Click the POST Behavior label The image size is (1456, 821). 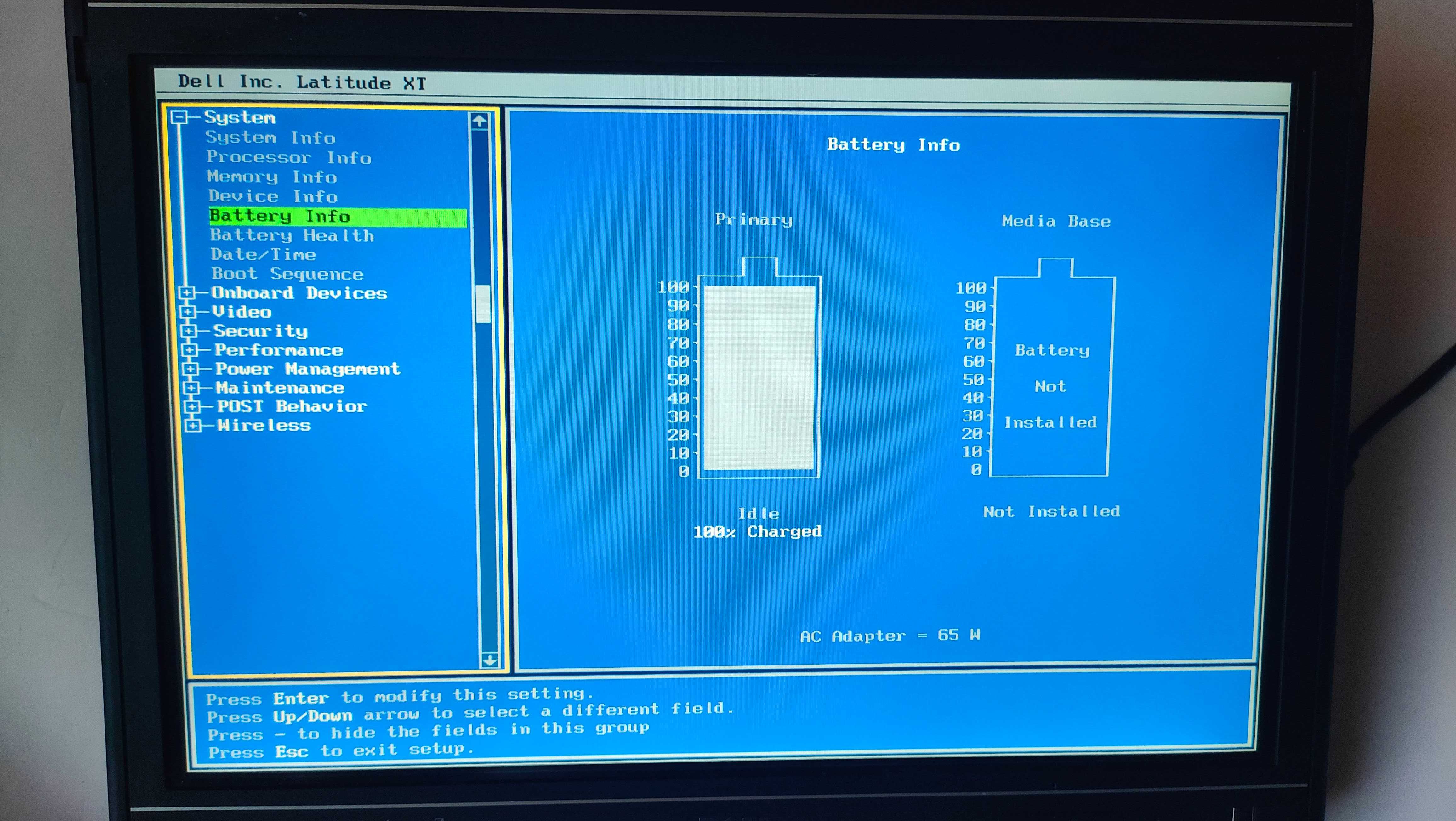pyautogui.click(x=292, y=406)
